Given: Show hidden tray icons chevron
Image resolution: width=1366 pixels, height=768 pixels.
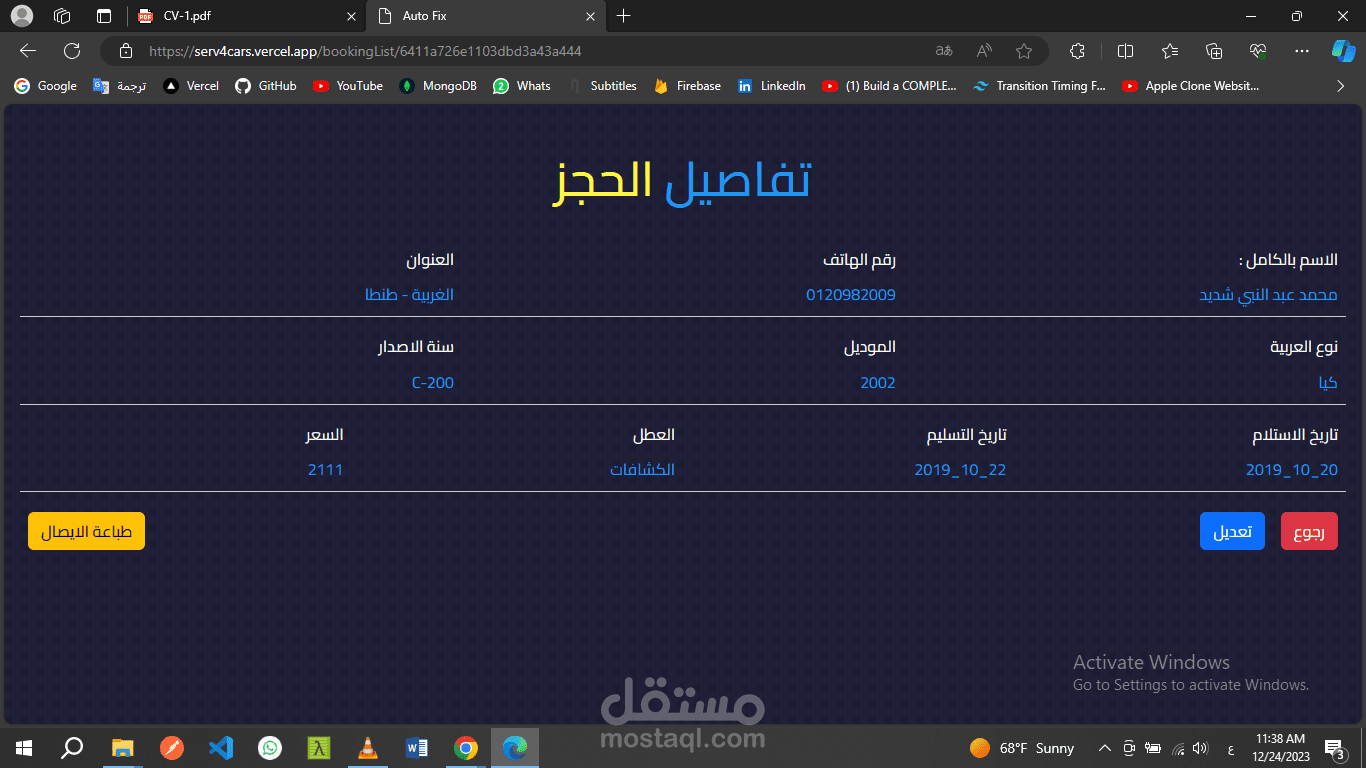Looking at the screenshot, I should click(1105, 748).
